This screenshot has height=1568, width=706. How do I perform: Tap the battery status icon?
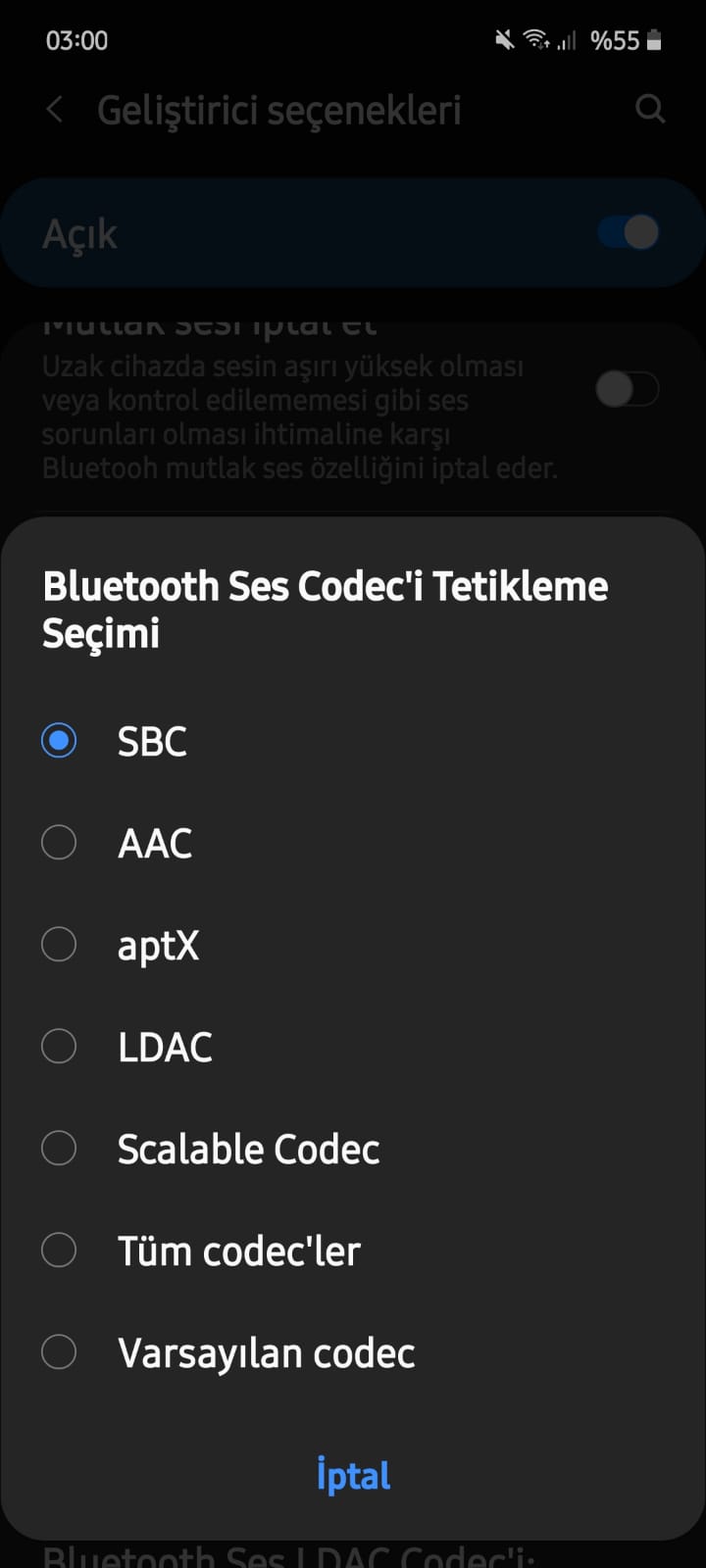654,40
